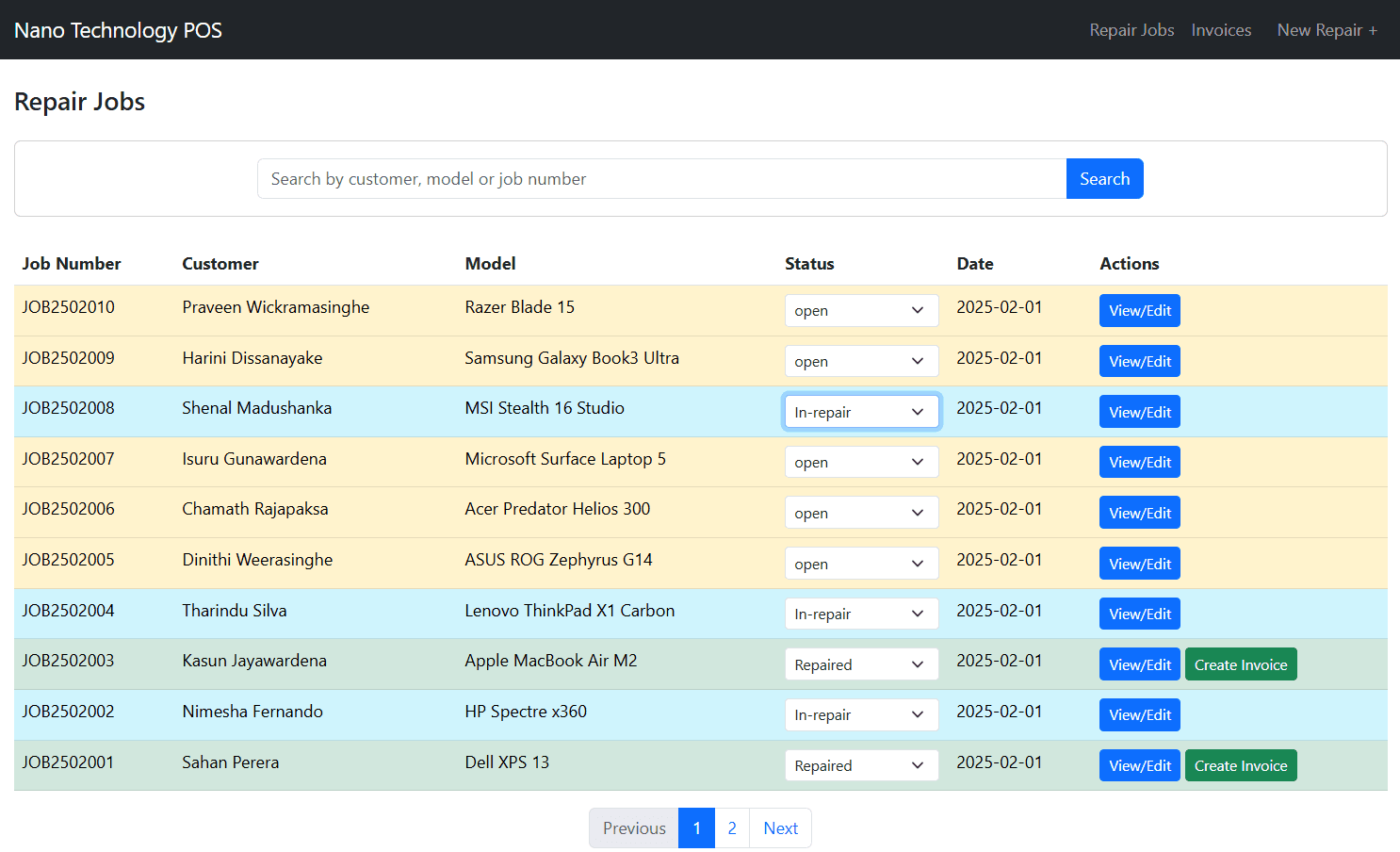Focus the job search input field
This screenshot has height=852, width=1400.
[661, 179]
